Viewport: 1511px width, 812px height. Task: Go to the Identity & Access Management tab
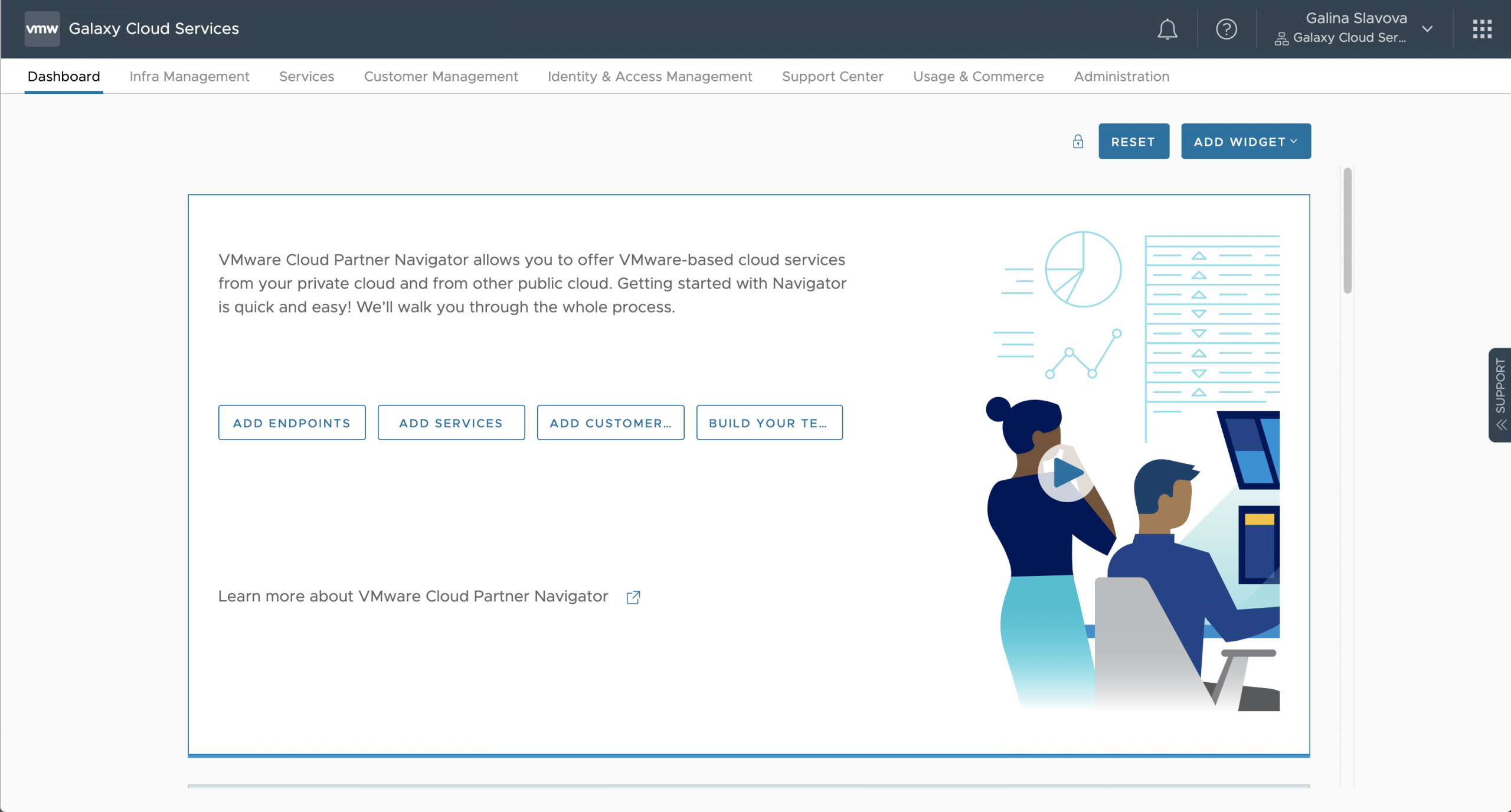(649, 77)
